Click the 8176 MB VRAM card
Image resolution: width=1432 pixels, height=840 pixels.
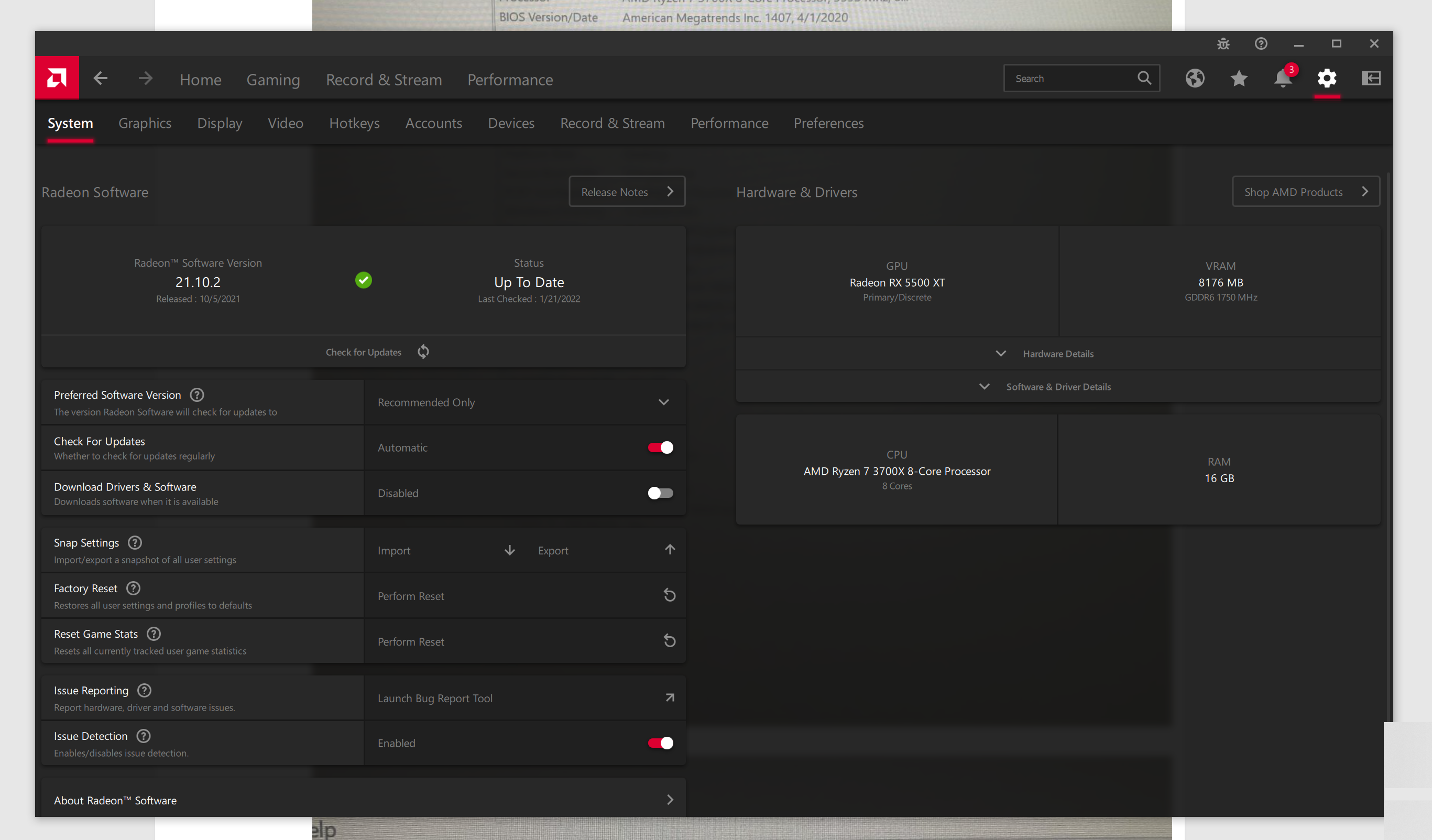coord(1220,281)
